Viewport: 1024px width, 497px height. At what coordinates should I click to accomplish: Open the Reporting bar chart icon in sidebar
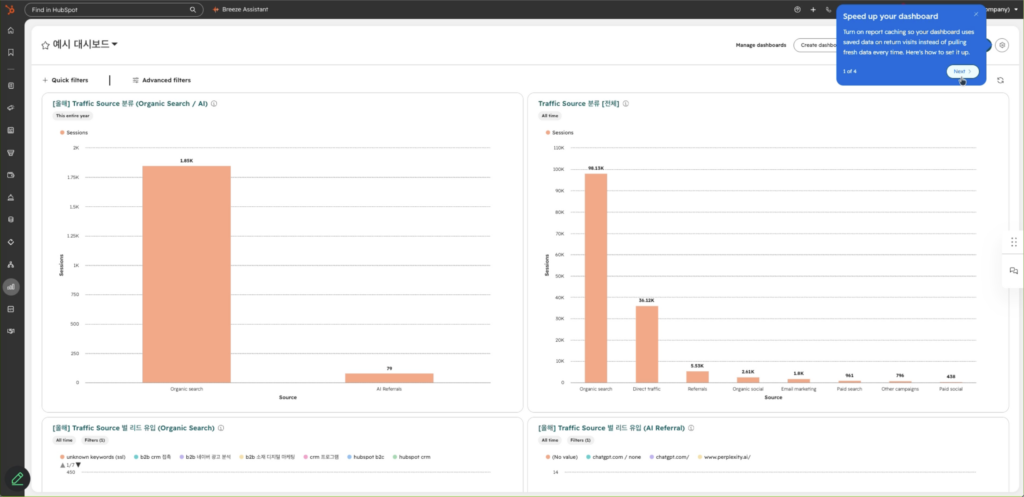[x=11, y=287]
